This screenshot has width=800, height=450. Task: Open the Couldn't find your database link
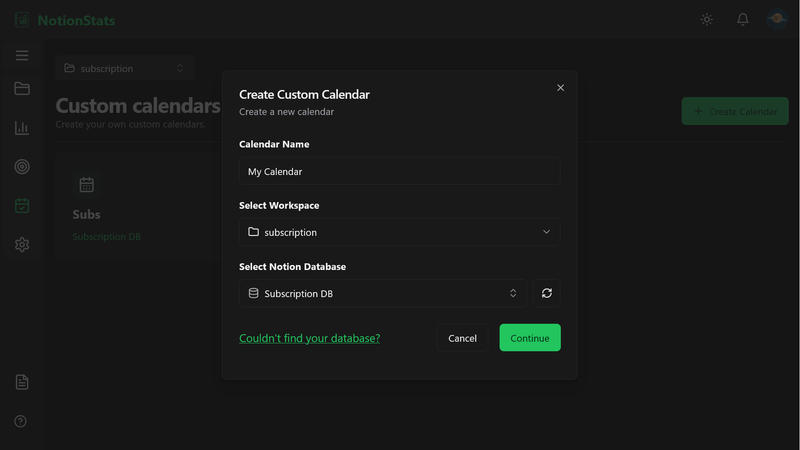pyautogui.click(x=310, y=338)
